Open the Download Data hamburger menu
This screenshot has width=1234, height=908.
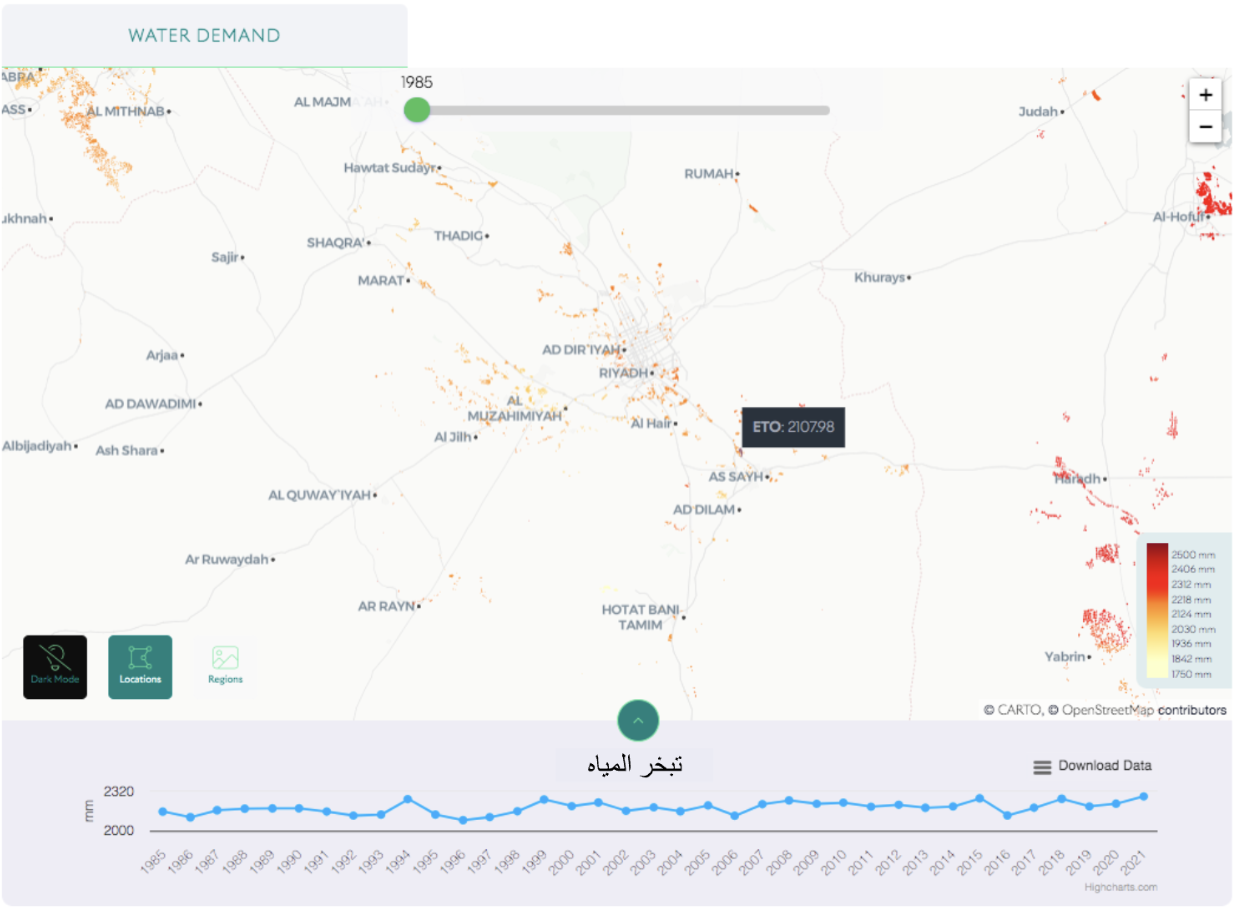pos(1042,767)
